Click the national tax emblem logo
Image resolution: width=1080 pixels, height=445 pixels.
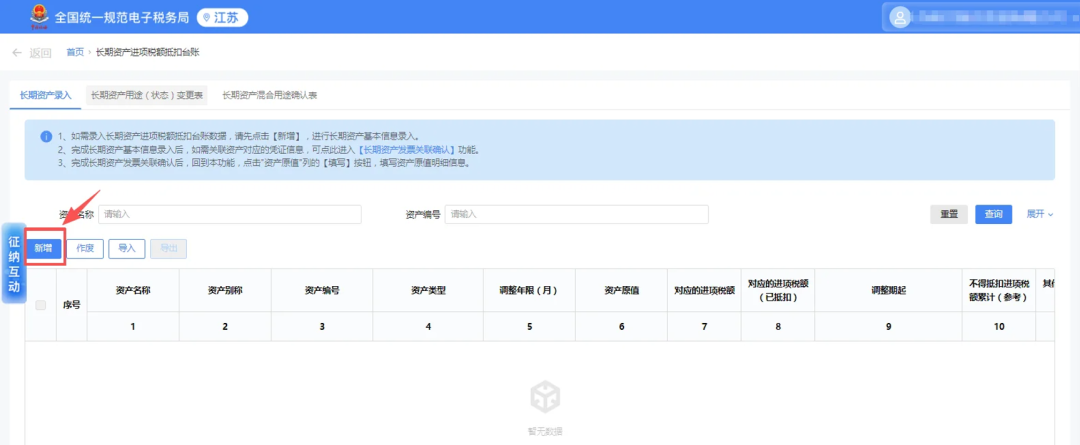(x=40, y=17)
